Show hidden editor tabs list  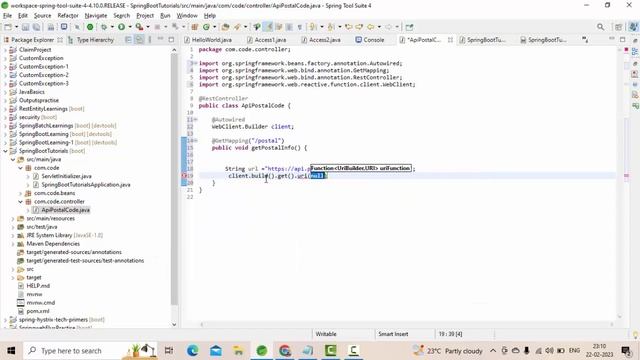click(x=585, y=40)
